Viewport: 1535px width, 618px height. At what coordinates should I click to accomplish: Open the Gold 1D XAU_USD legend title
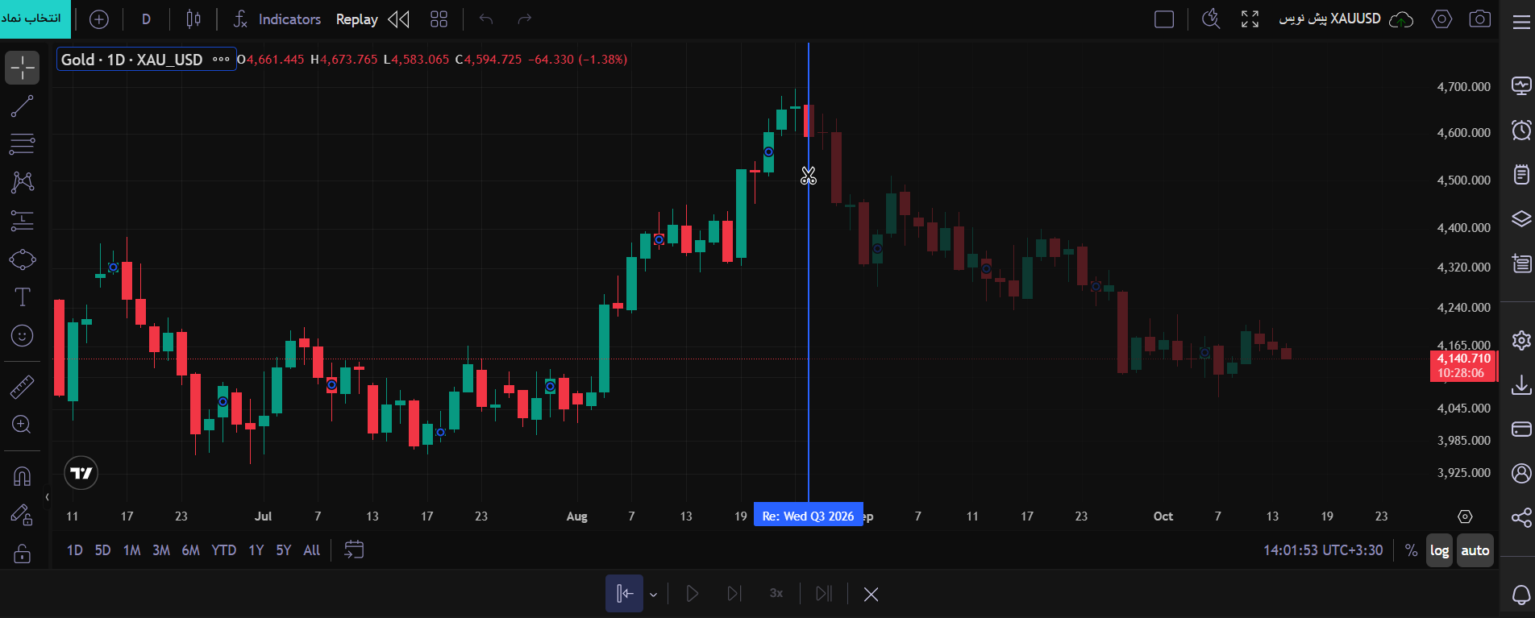pyautogui.click(x=132, y=59)
